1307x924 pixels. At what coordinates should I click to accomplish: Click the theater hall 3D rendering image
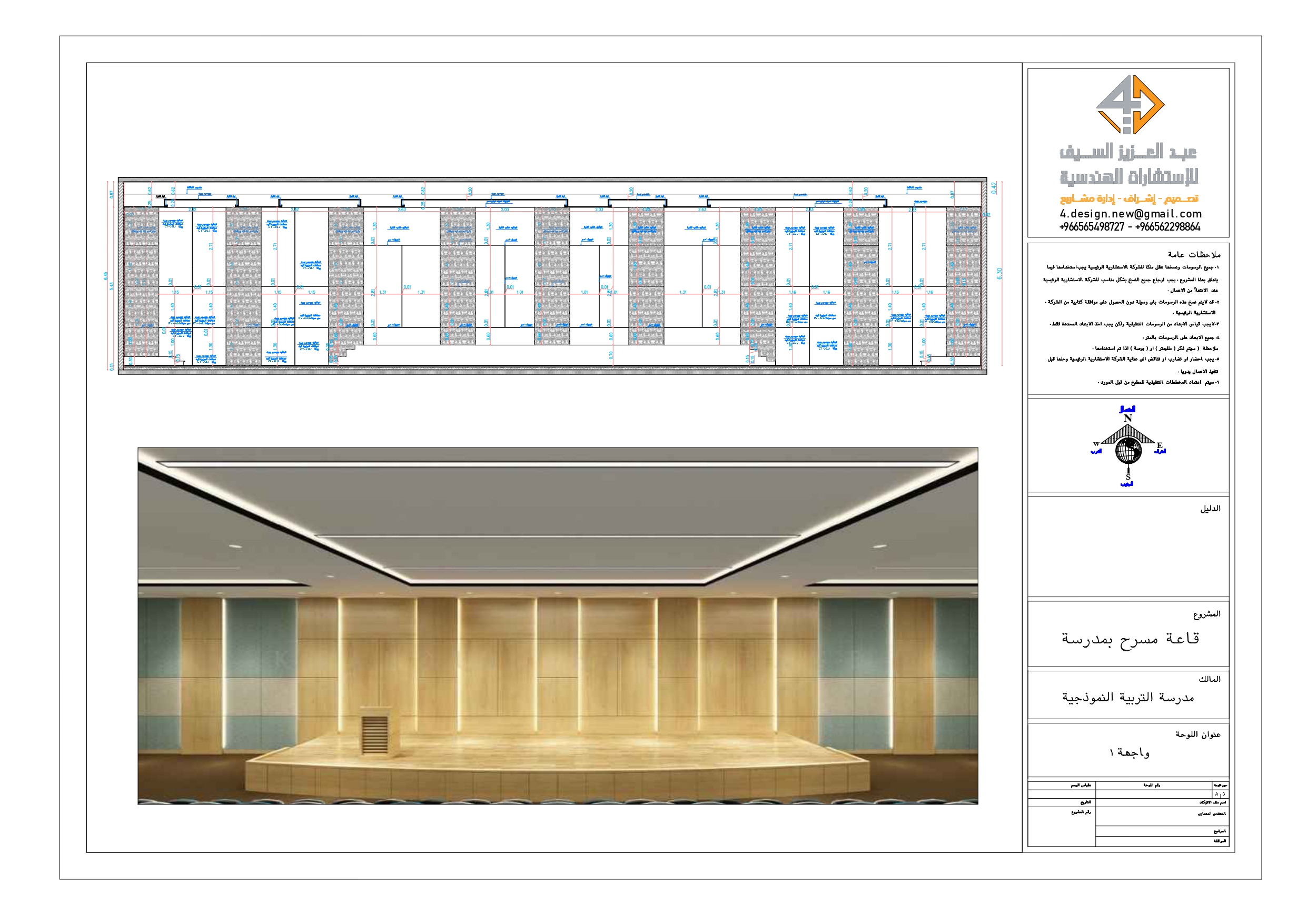coord(558,625)
